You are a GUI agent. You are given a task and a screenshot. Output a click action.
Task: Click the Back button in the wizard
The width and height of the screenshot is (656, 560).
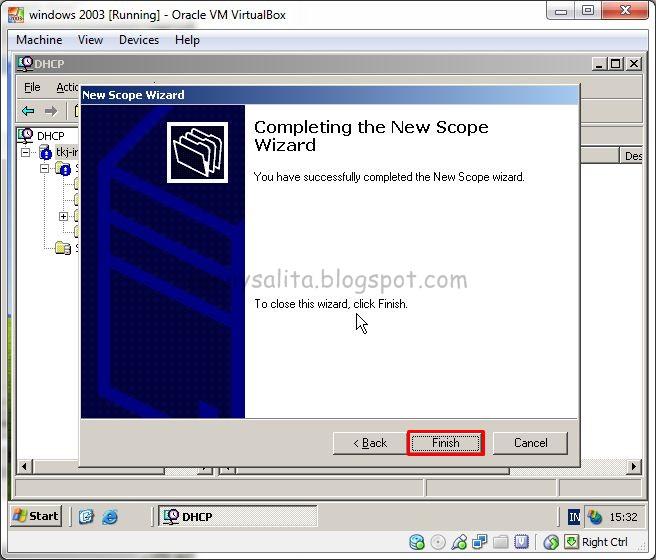coord(370,443)
